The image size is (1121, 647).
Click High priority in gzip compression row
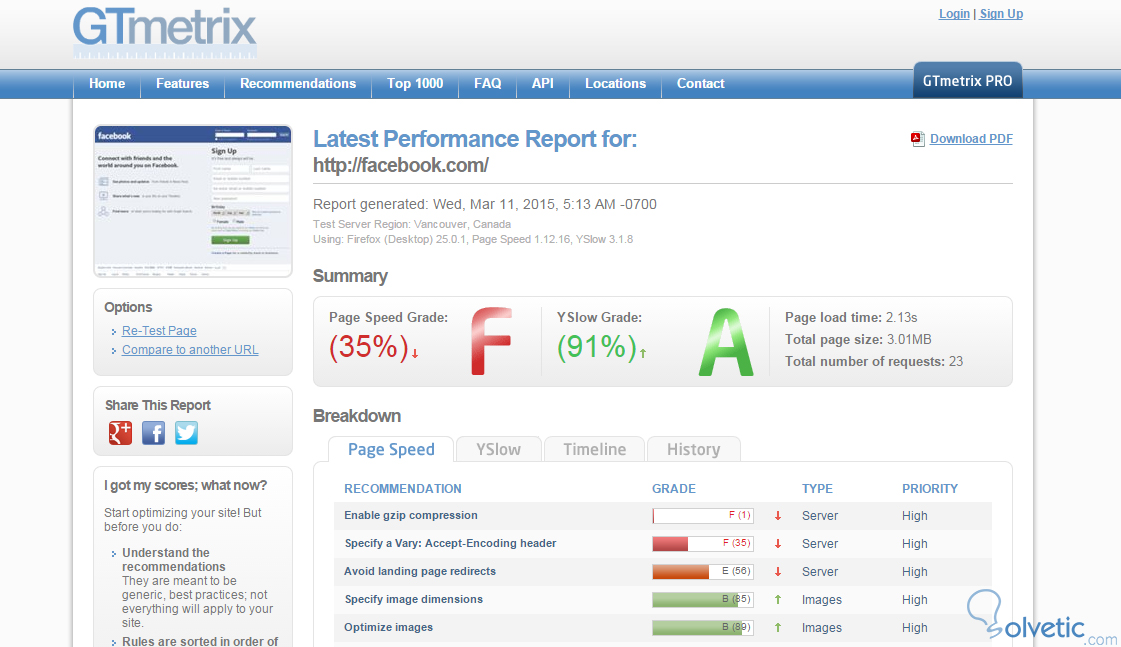pos(914,515)
